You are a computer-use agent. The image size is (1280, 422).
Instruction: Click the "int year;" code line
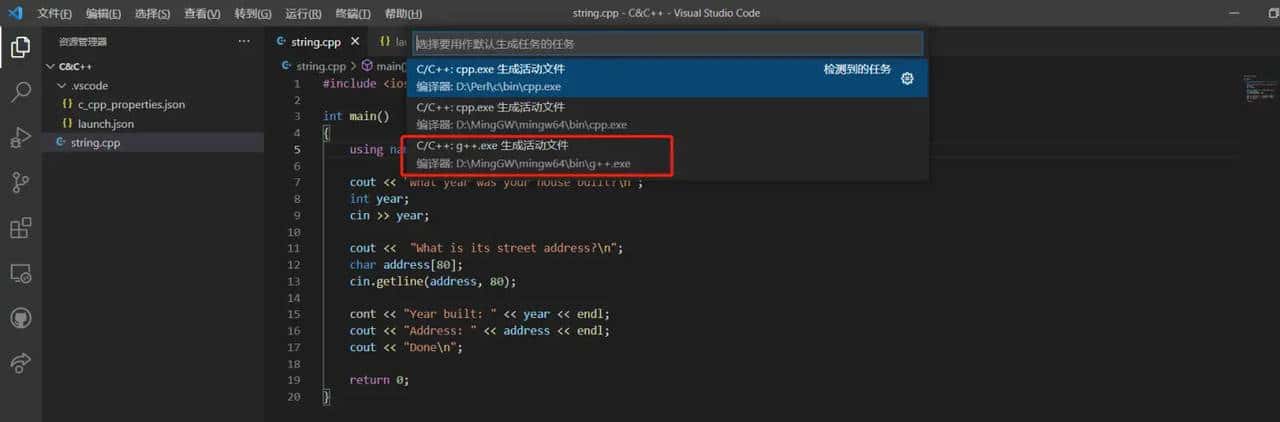379,198
